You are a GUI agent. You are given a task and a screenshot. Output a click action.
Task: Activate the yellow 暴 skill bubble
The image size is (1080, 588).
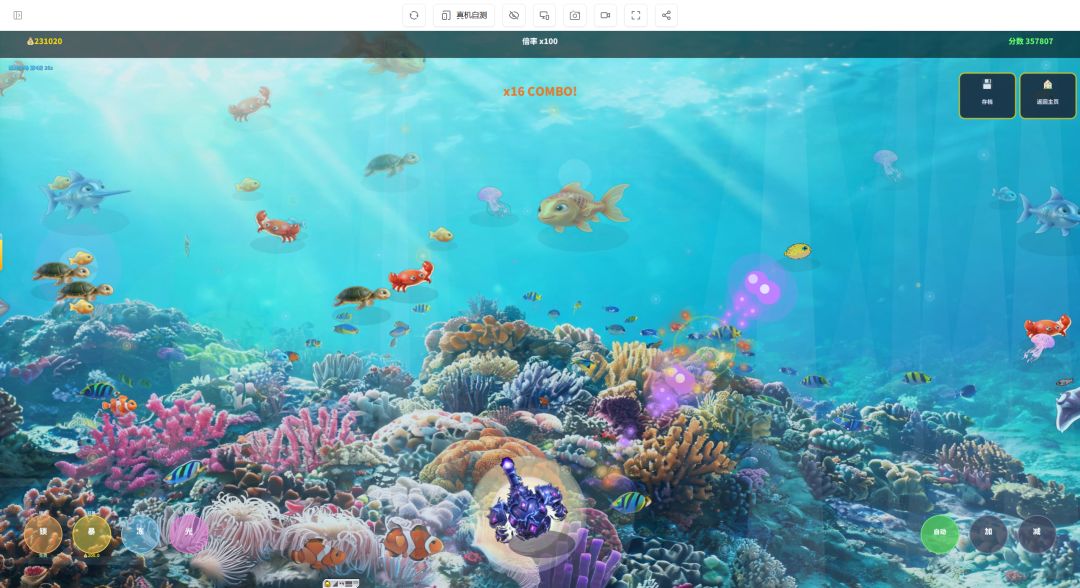[92, 533]
